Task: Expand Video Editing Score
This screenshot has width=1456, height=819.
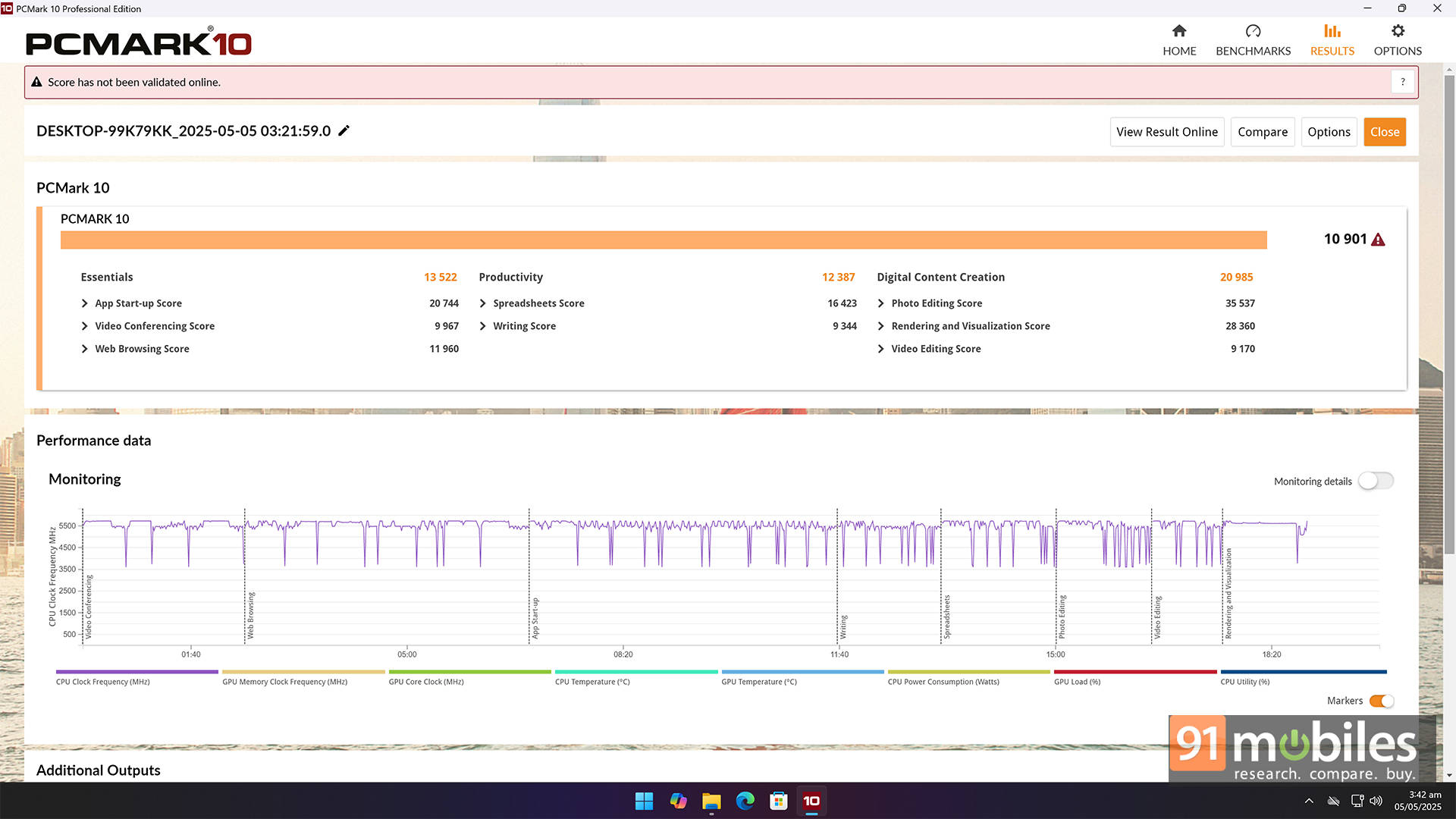Action: click(x=880, y=349)
